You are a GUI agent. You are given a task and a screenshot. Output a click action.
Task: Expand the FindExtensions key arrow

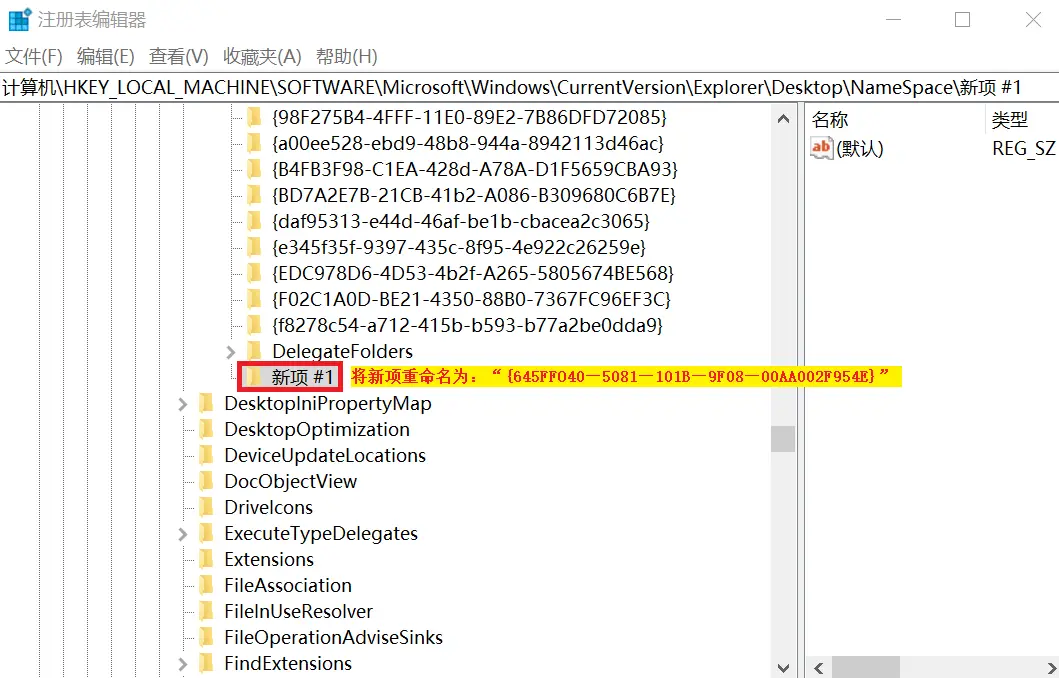click(x=183, y=664)
